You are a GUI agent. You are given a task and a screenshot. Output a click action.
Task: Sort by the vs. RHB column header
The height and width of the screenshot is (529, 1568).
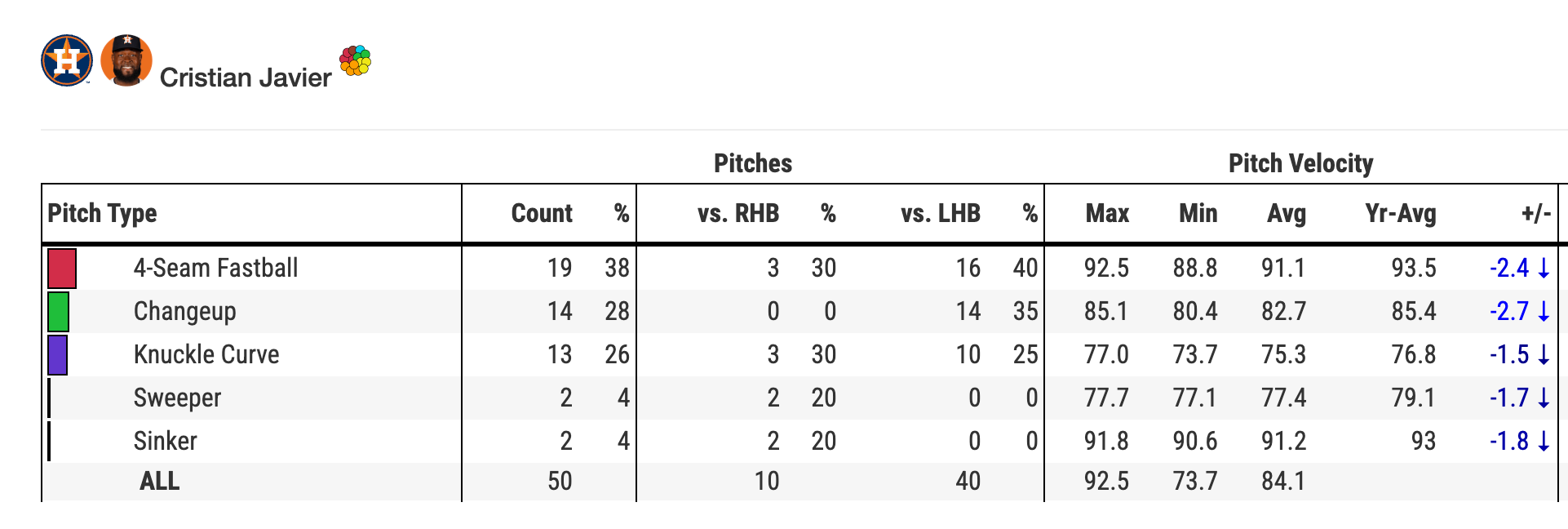click(737, 214)
